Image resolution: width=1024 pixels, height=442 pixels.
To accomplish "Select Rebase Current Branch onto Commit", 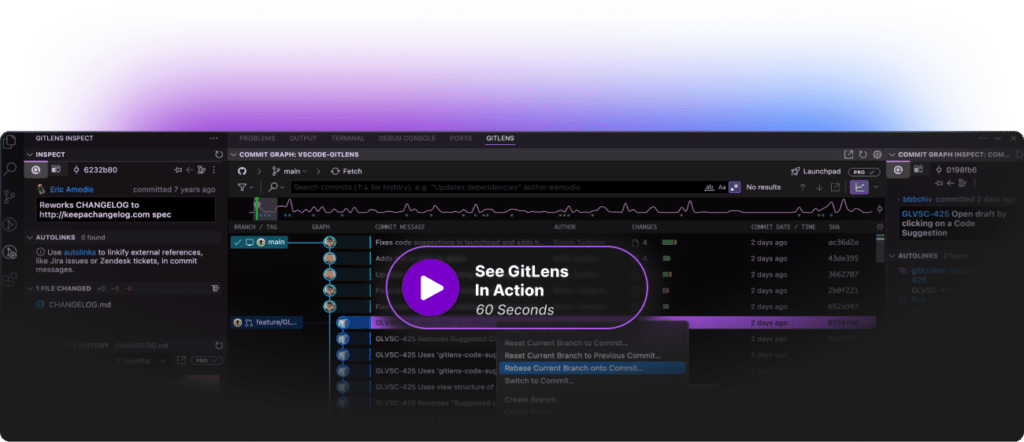I will click(x=574, y=368).
